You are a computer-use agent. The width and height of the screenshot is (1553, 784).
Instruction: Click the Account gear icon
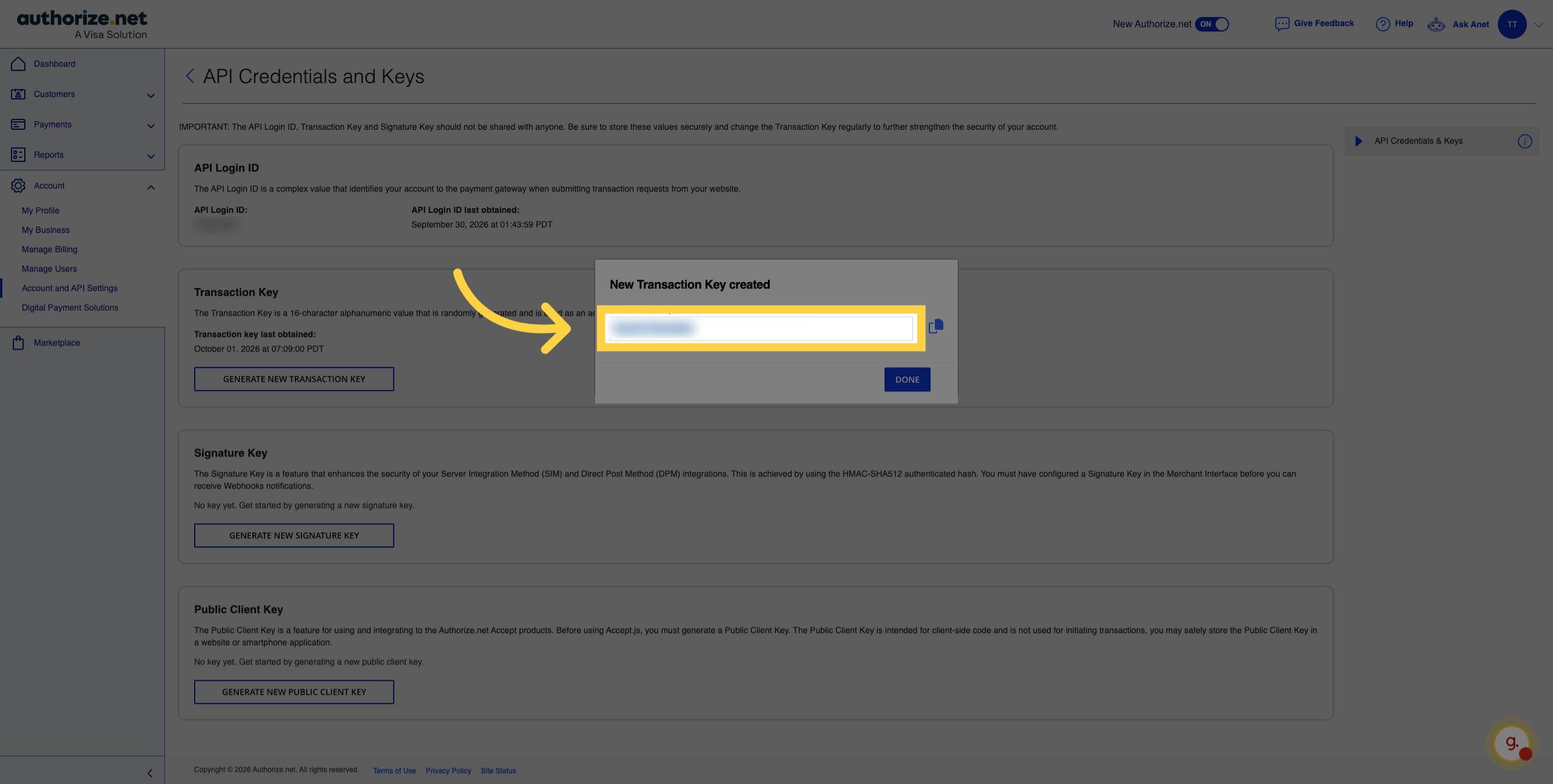(x=18, y=186)
